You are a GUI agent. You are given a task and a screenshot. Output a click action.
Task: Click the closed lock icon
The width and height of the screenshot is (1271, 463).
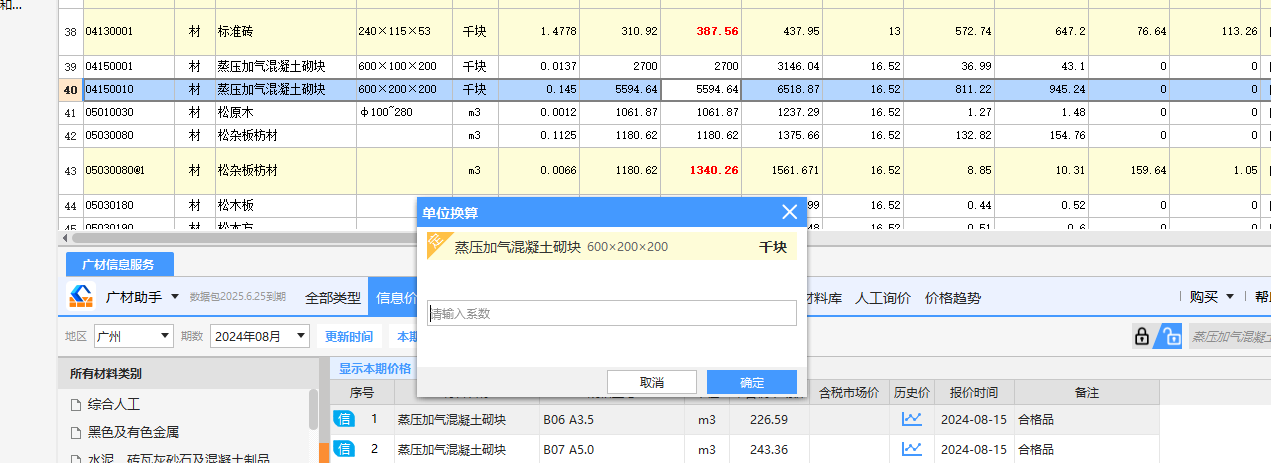tap(1141, 336)
